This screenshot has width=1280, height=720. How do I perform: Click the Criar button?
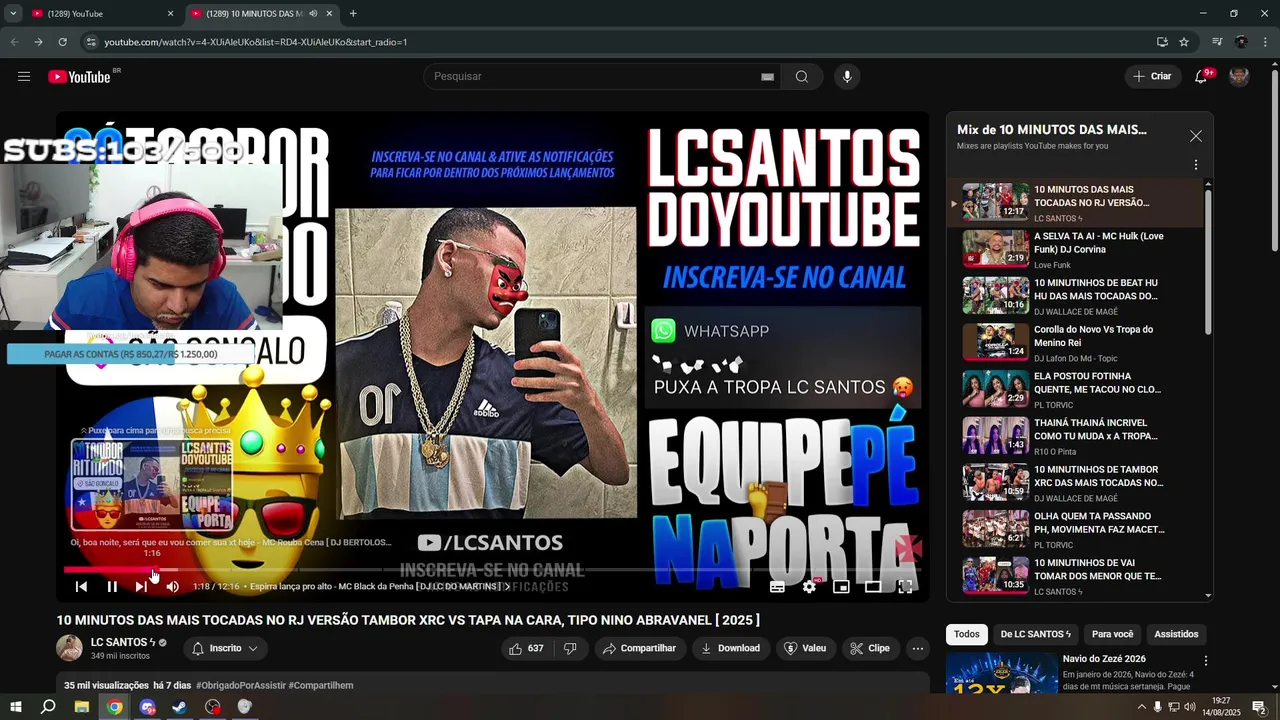pos(1152,76)
